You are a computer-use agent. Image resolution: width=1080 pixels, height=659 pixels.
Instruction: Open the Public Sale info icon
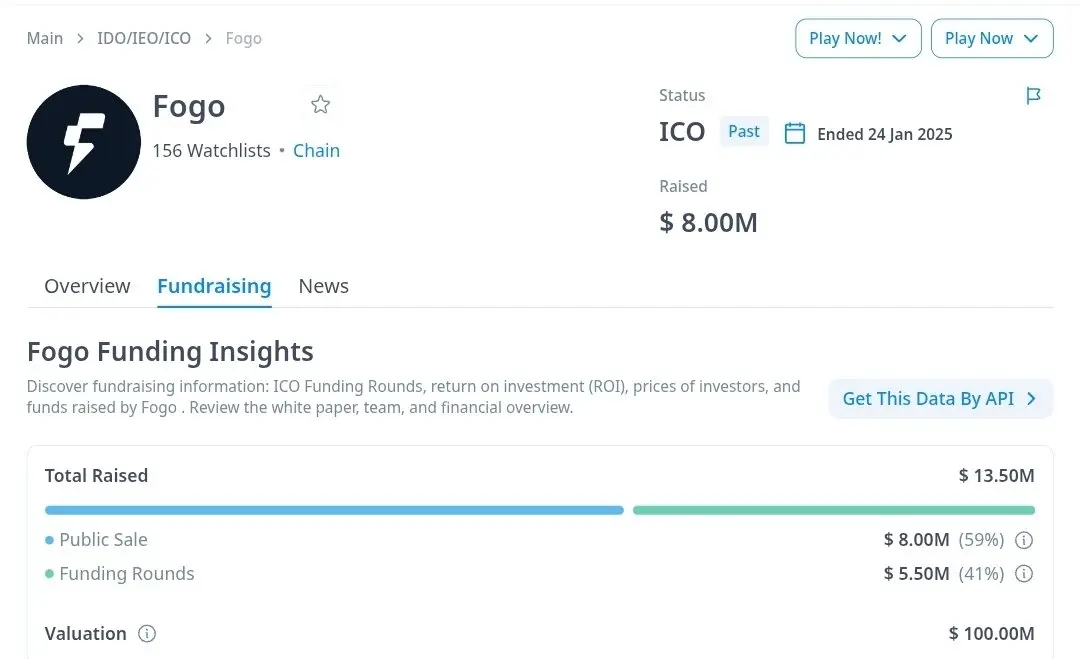point(1024,540)
